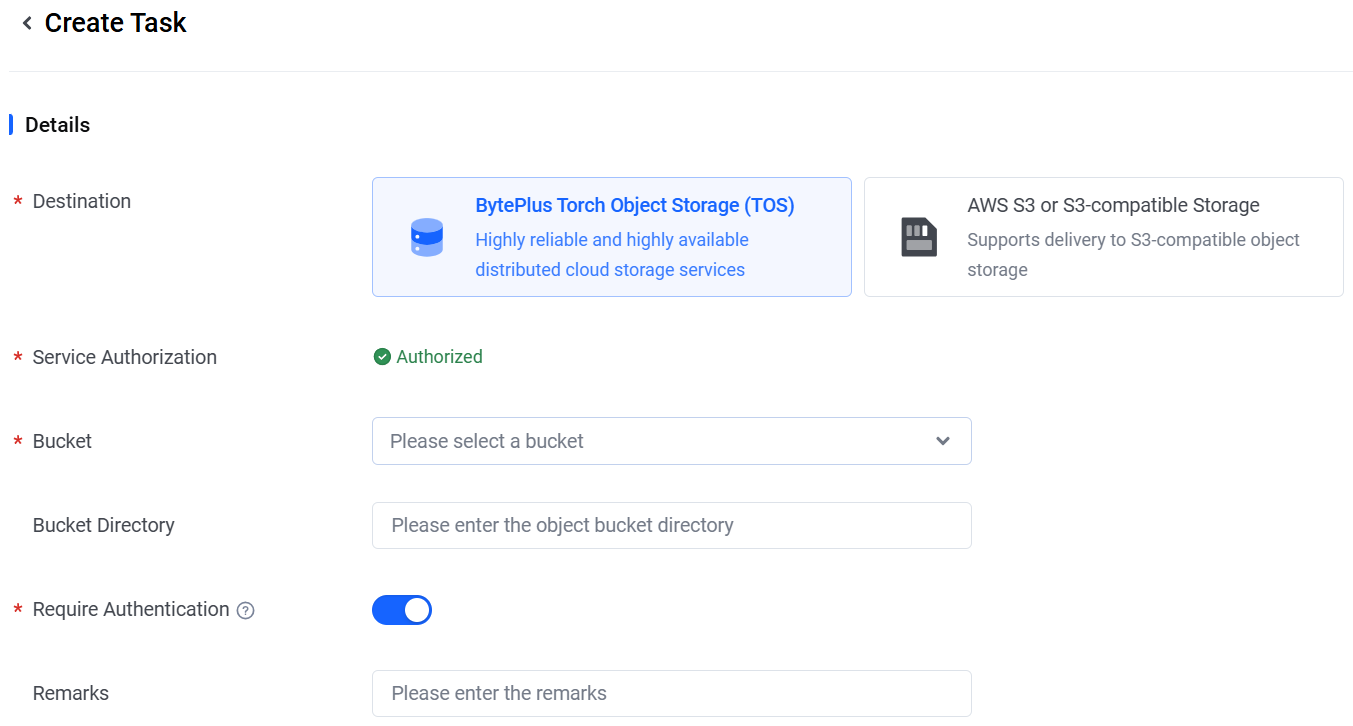The image size is (1353, 726).
Task: Click the Require Authentication label
Action: point(131,609)
